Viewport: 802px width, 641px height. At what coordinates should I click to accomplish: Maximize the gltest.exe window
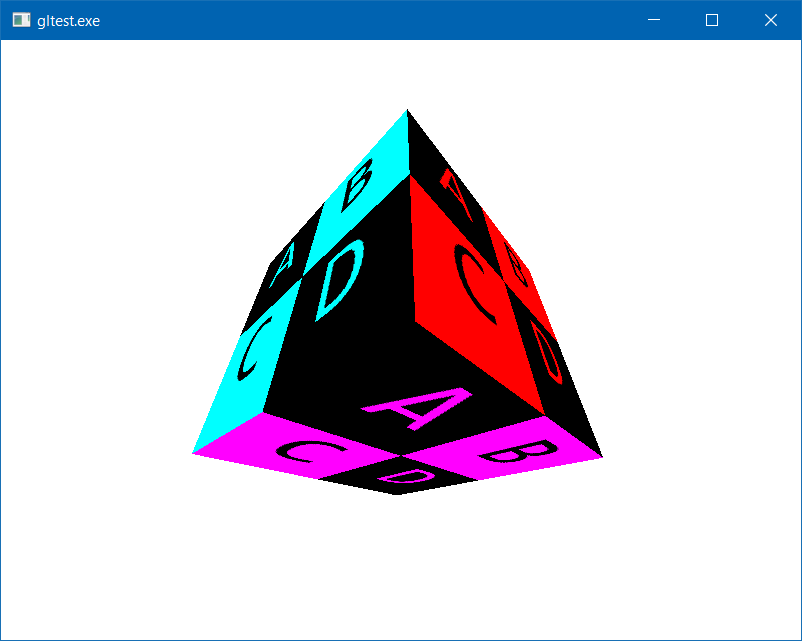712,20
